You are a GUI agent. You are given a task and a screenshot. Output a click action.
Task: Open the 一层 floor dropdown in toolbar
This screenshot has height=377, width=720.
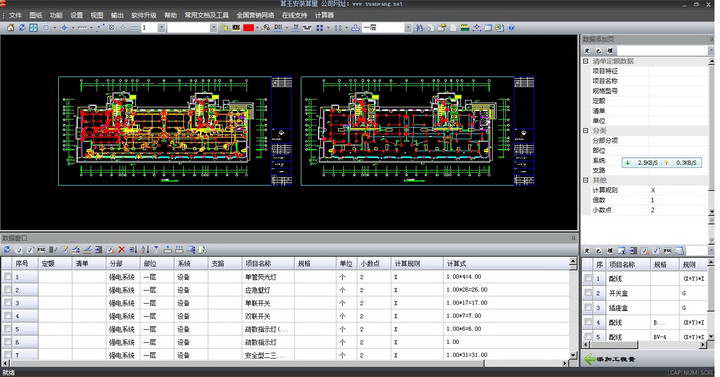408,28
